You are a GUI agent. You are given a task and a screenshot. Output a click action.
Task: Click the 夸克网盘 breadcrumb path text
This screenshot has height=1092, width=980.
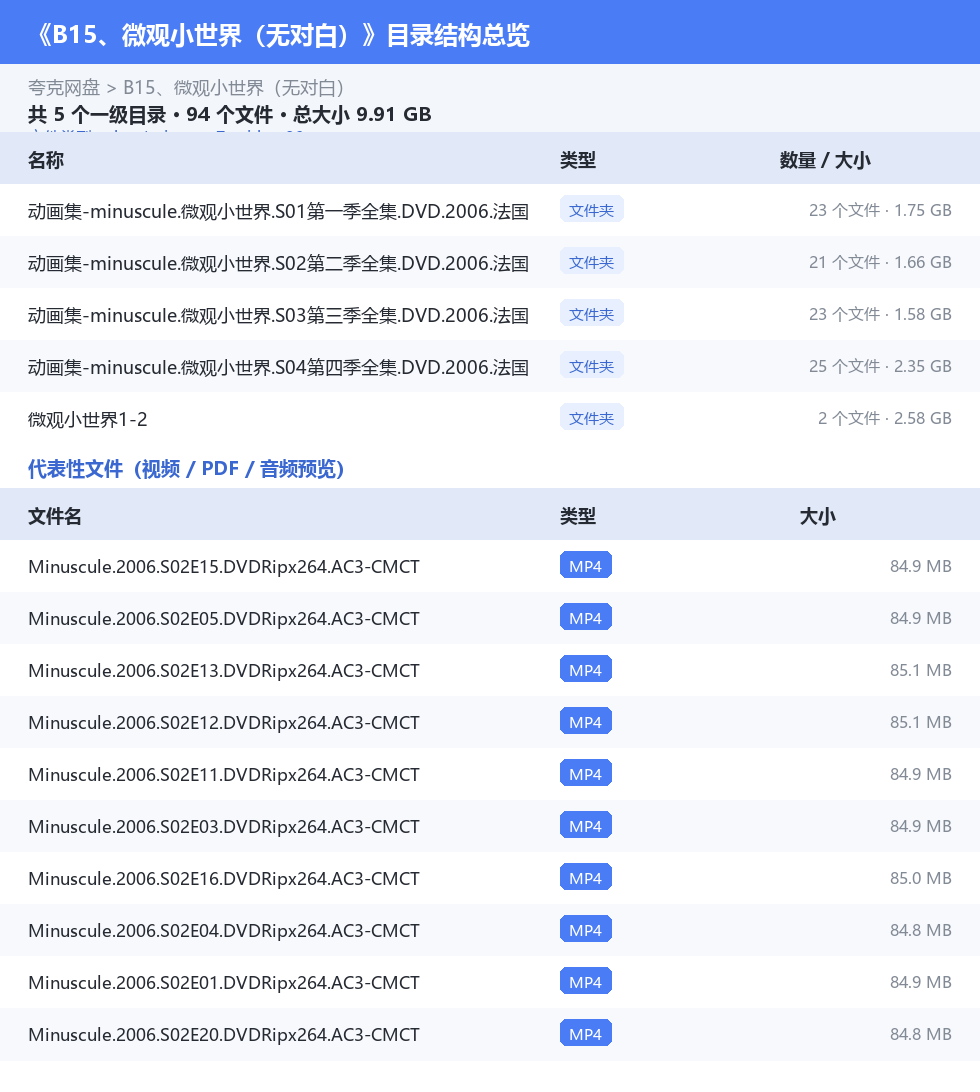pyautogui.click(x=186, y=88)
